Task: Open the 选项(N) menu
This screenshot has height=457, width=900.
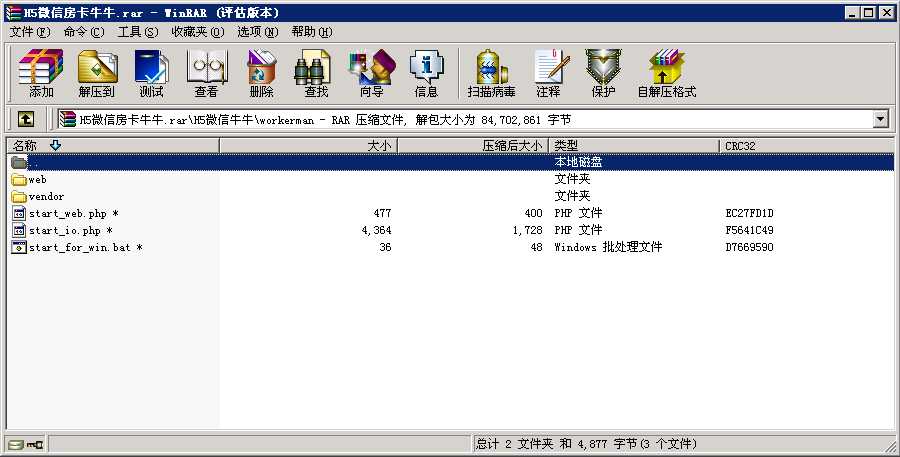Action: point(258,32)
